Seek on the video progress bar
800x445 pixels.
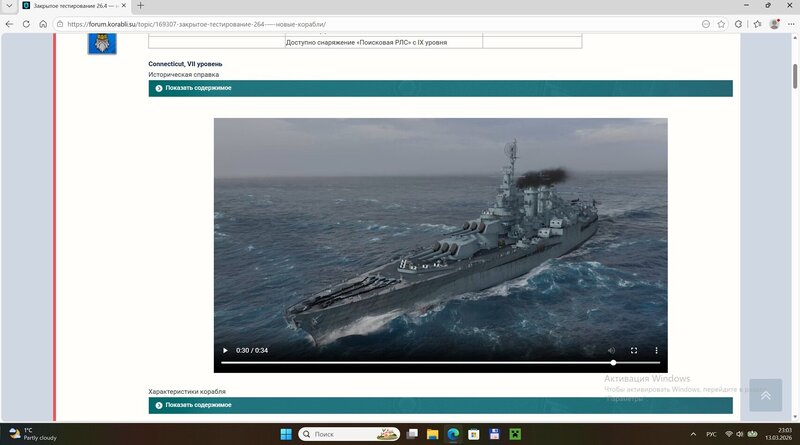point(440,363)
